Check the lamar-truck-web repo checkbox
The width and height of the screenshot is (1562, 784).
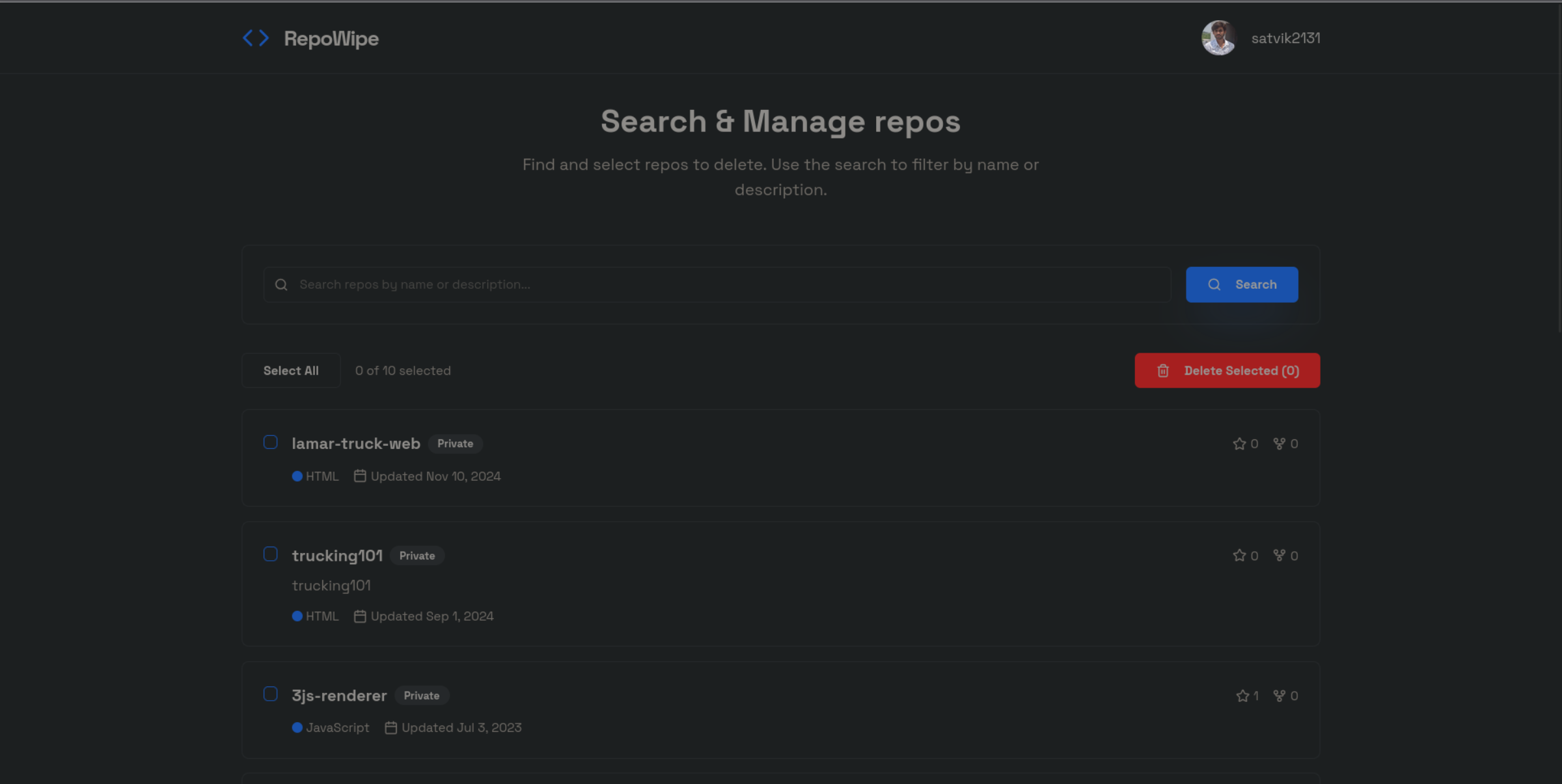(x=271, y=442)
